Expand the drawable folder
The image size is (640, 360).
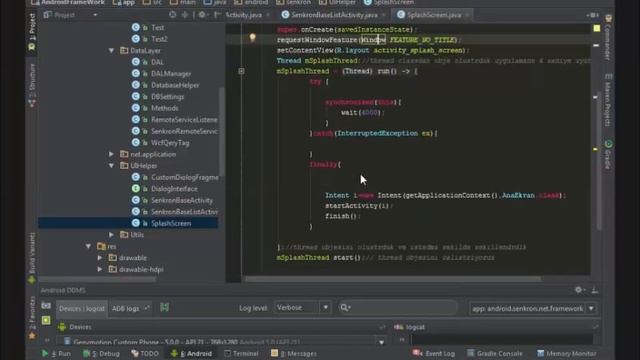[x=100, y=258]
